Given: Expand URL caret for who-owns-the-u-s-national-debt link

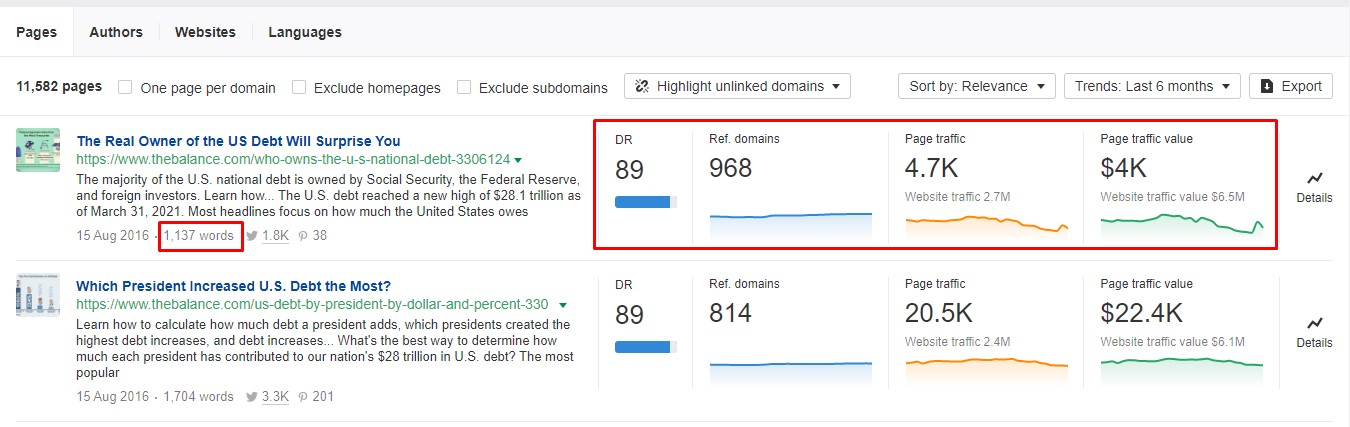Looking at the screenshot, I should 518,160.
